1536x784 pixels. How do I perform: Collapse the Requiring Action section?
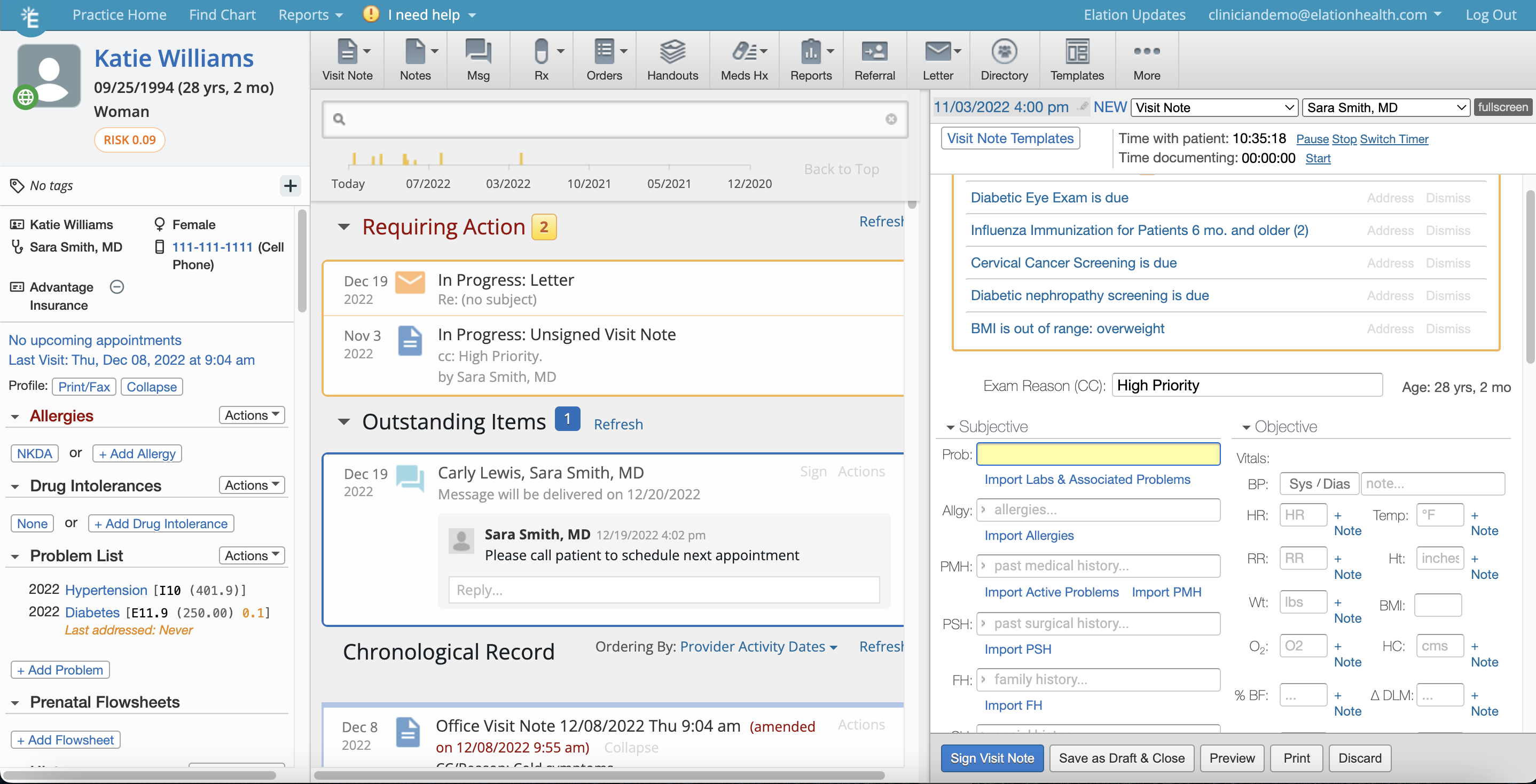(x=343, y=227)
